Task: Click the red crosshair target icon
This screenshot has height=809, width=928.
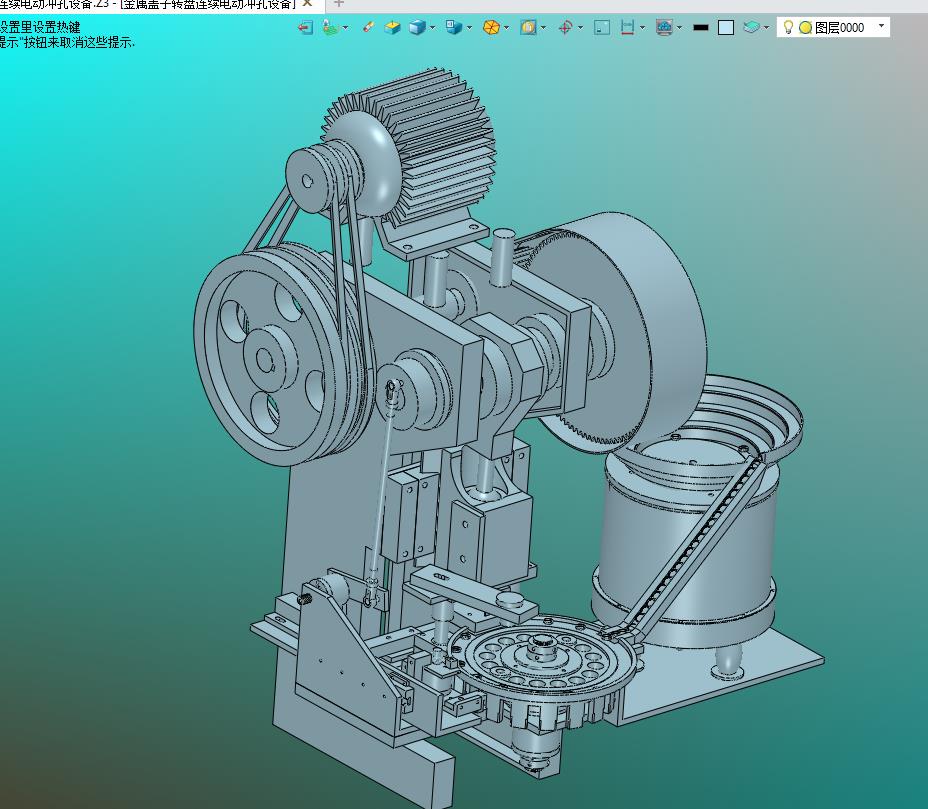Action: click(565, 27)
